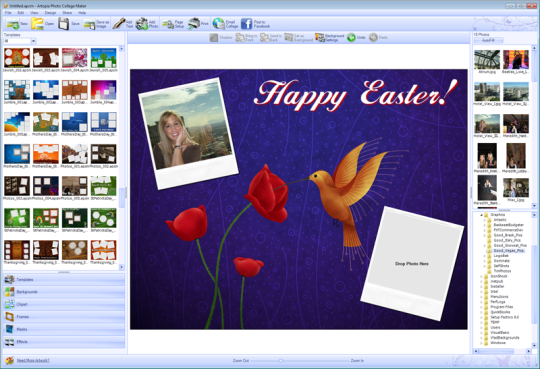Click the Drop Photo Here placeholder frame

coord(412,264)
